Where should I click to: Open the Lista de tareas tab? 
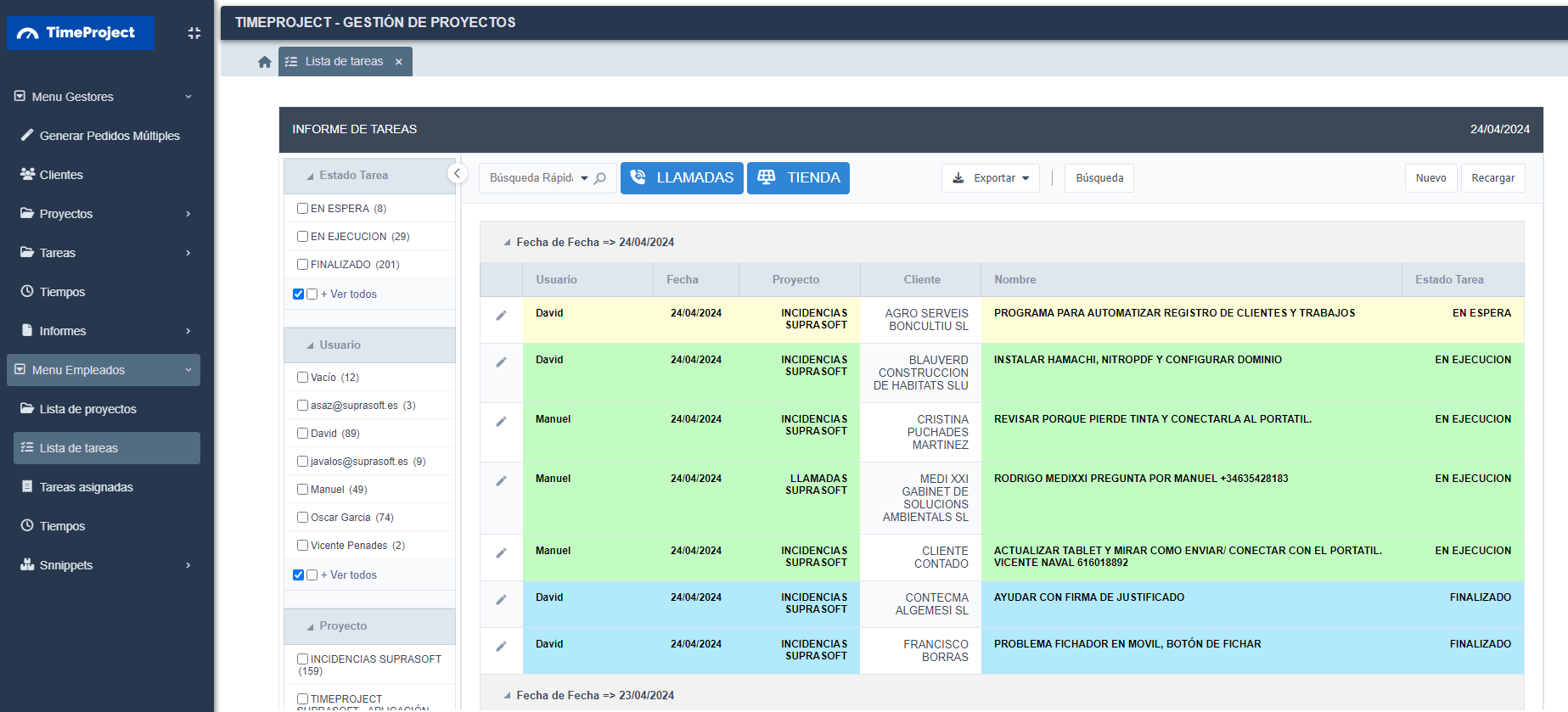click(345, 62)
